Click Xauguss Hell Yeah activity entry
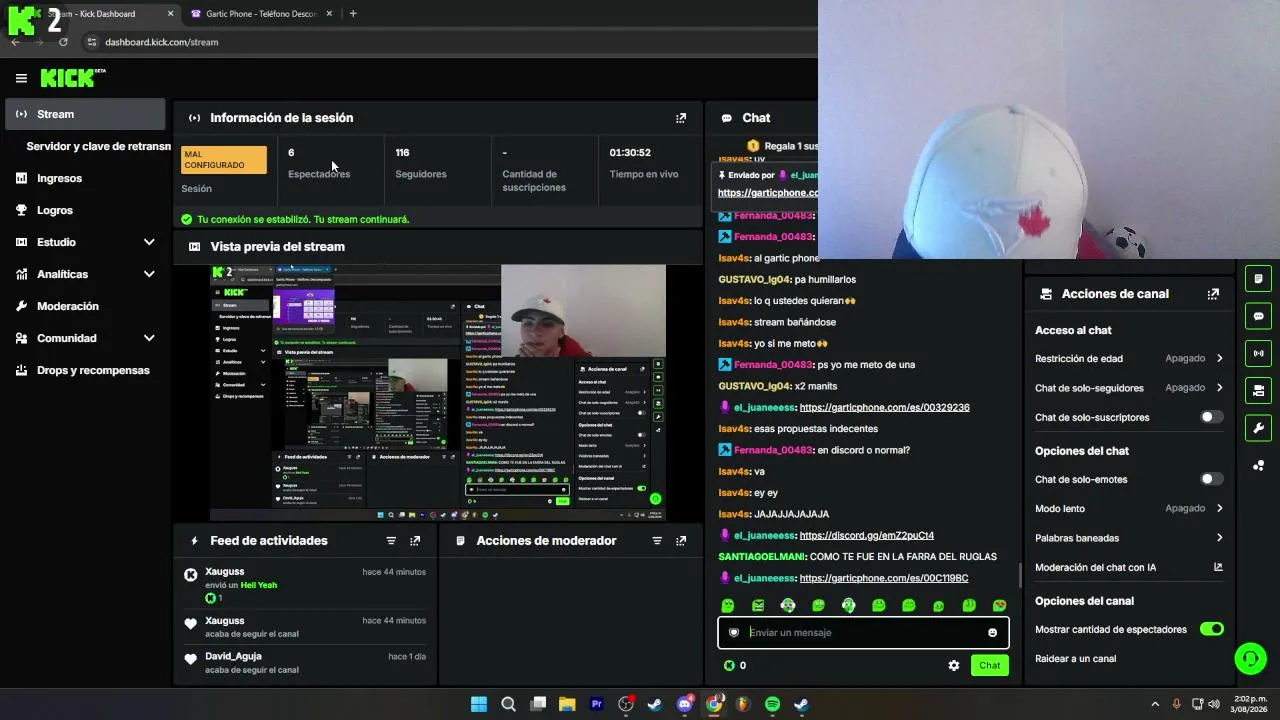The height and width of the screenshot is (720, 1280). point(305,585)
